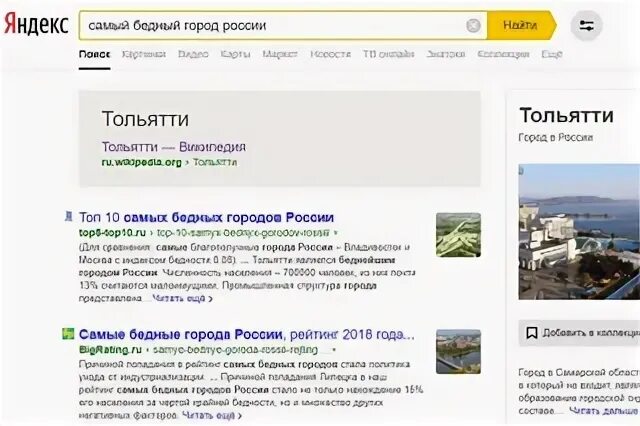The height and width of the screenshot is (426, 640).
Task: Open the Знатоки tab
Action: pos(446,54)
